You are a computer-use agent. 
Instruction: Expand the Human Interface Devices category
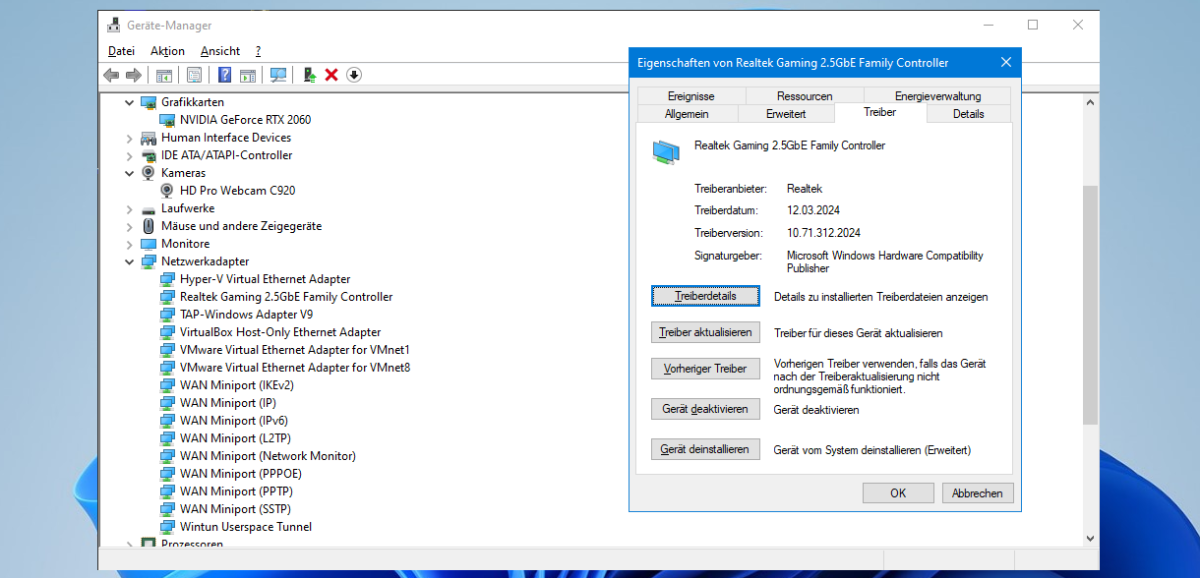point(129,138)
